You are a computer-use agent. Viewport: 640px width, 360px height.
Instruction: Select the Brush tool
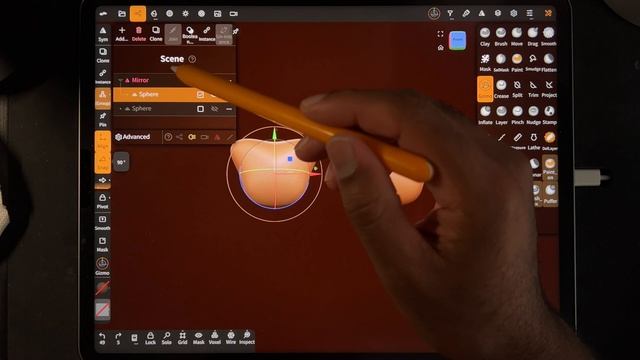coord(501,36)
